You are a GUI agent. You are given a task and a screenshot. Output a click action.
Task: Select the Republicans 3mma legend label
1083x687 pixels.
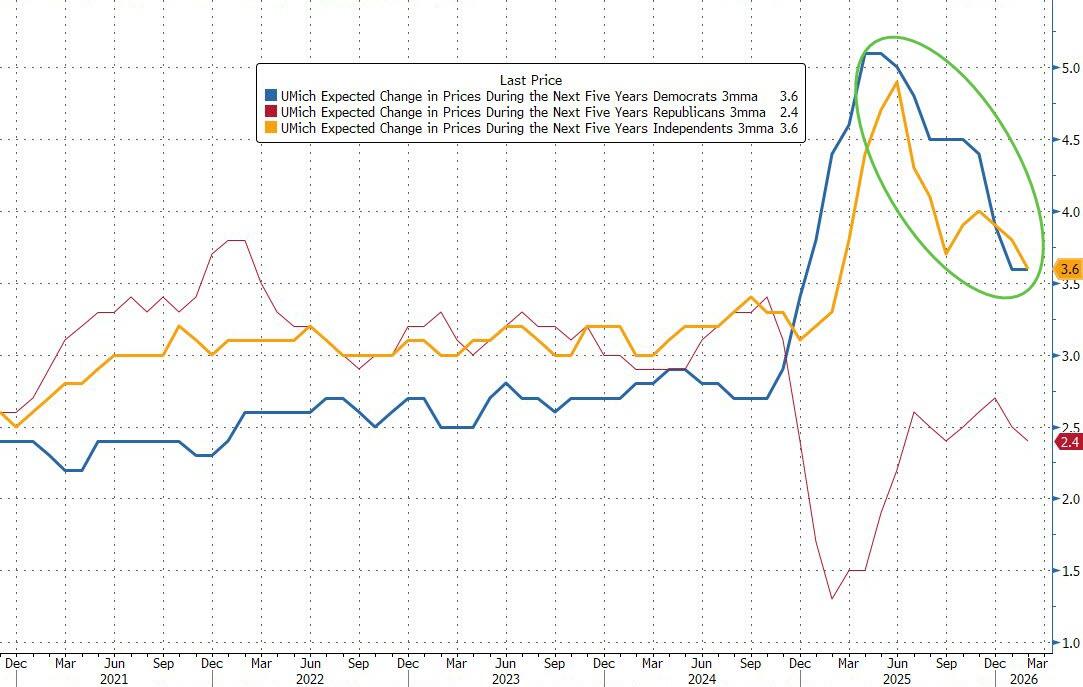click(523, 113)
